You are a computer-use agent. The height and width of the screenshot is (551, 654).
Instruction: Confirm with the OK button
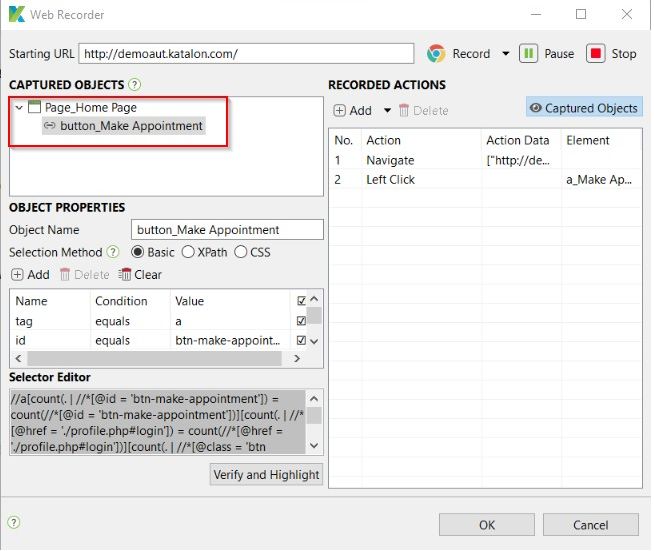click(x=487, y=525)
